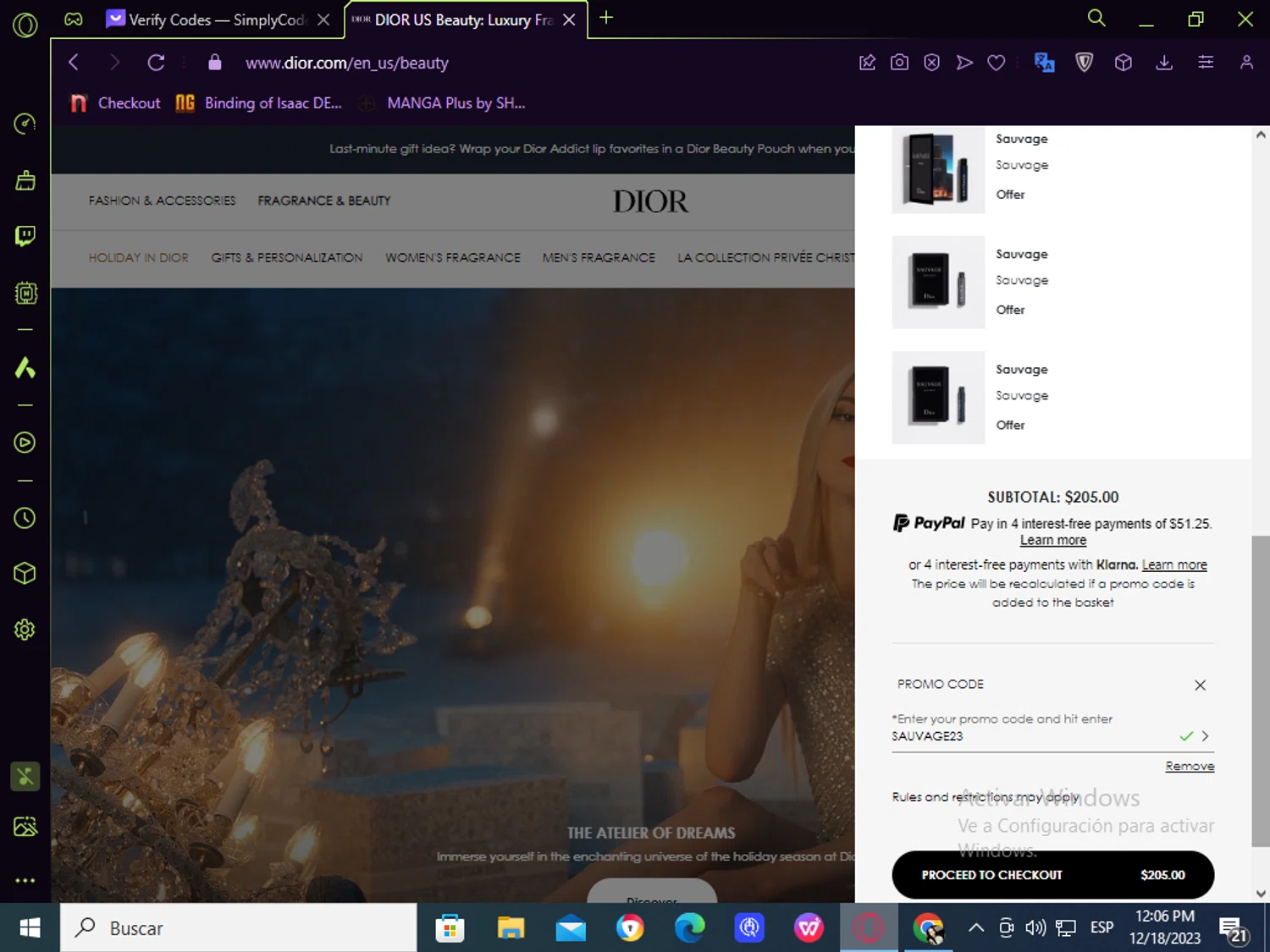
Task: Open second Sauvage product thumbnail
Action: 938,282
